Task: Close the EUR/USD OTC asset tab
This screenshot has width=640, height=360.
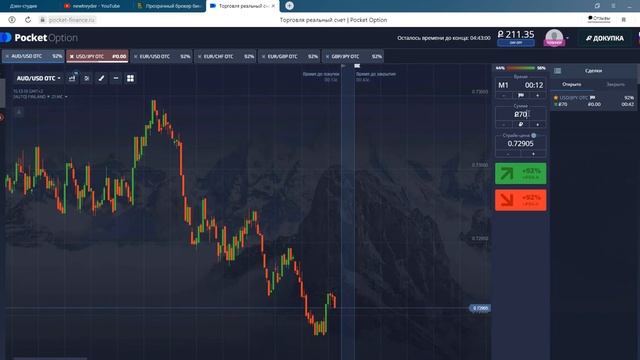Action: [x=136, y=56]
